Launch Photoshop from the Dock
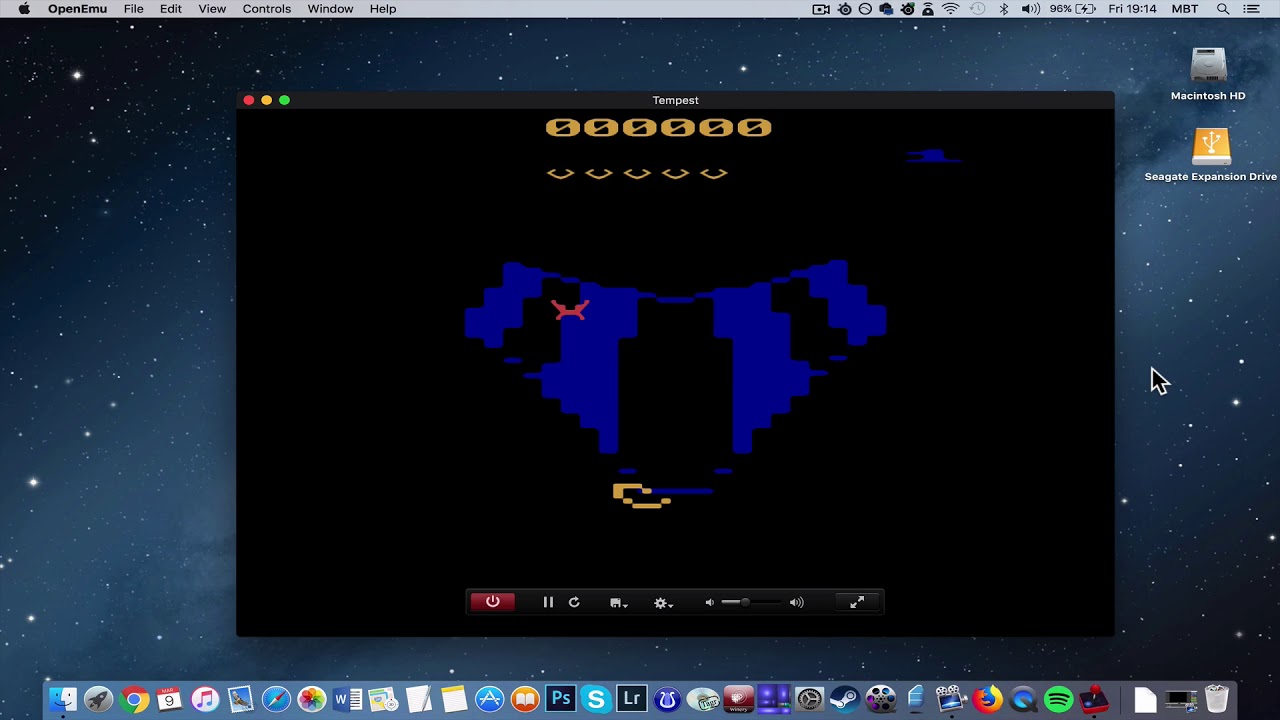Image resolution: width=1280 pixels, height=720 pixels. [561, 699]
